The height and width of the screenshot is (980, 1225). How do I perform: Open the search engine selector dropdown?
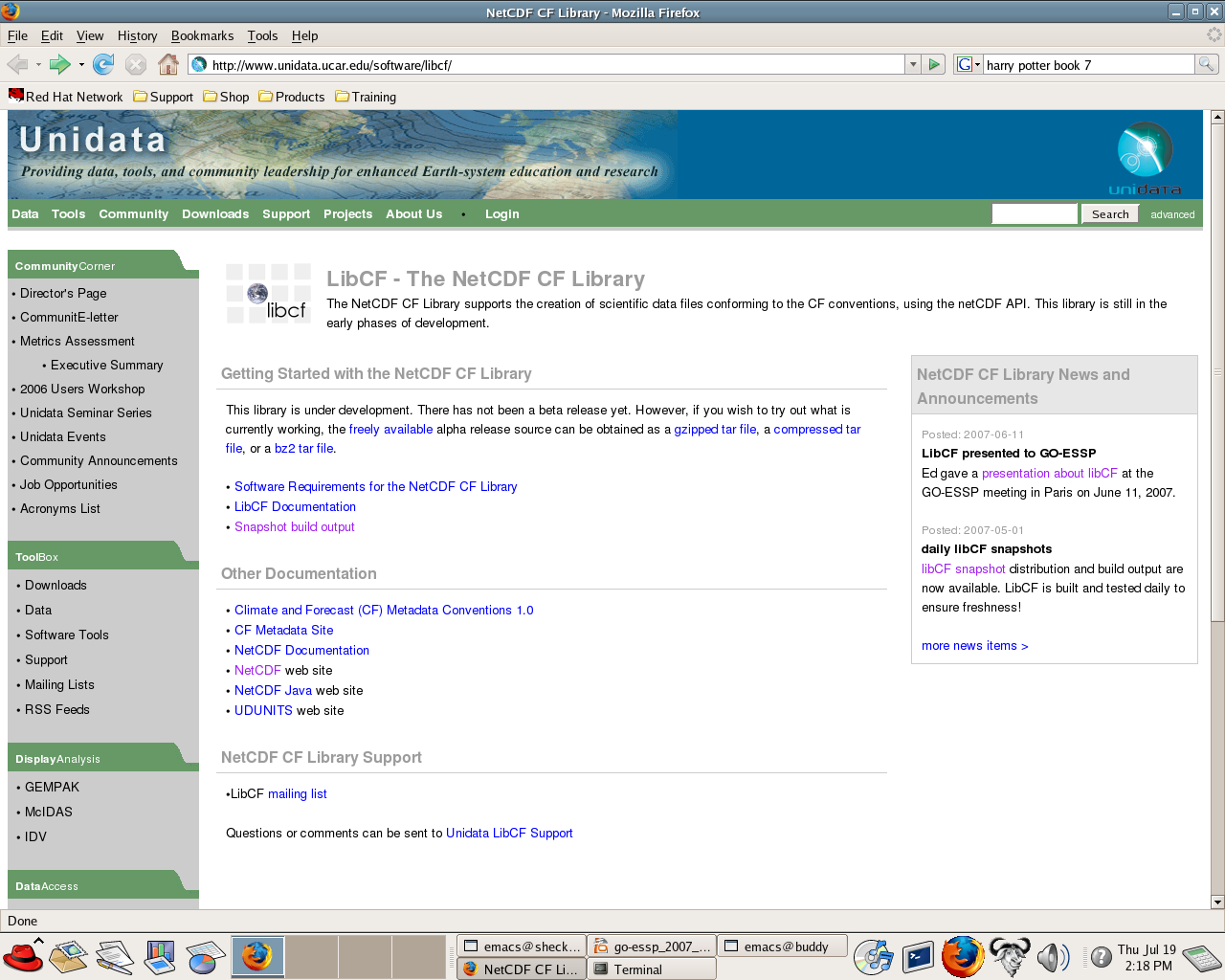[x=969, y=64]
